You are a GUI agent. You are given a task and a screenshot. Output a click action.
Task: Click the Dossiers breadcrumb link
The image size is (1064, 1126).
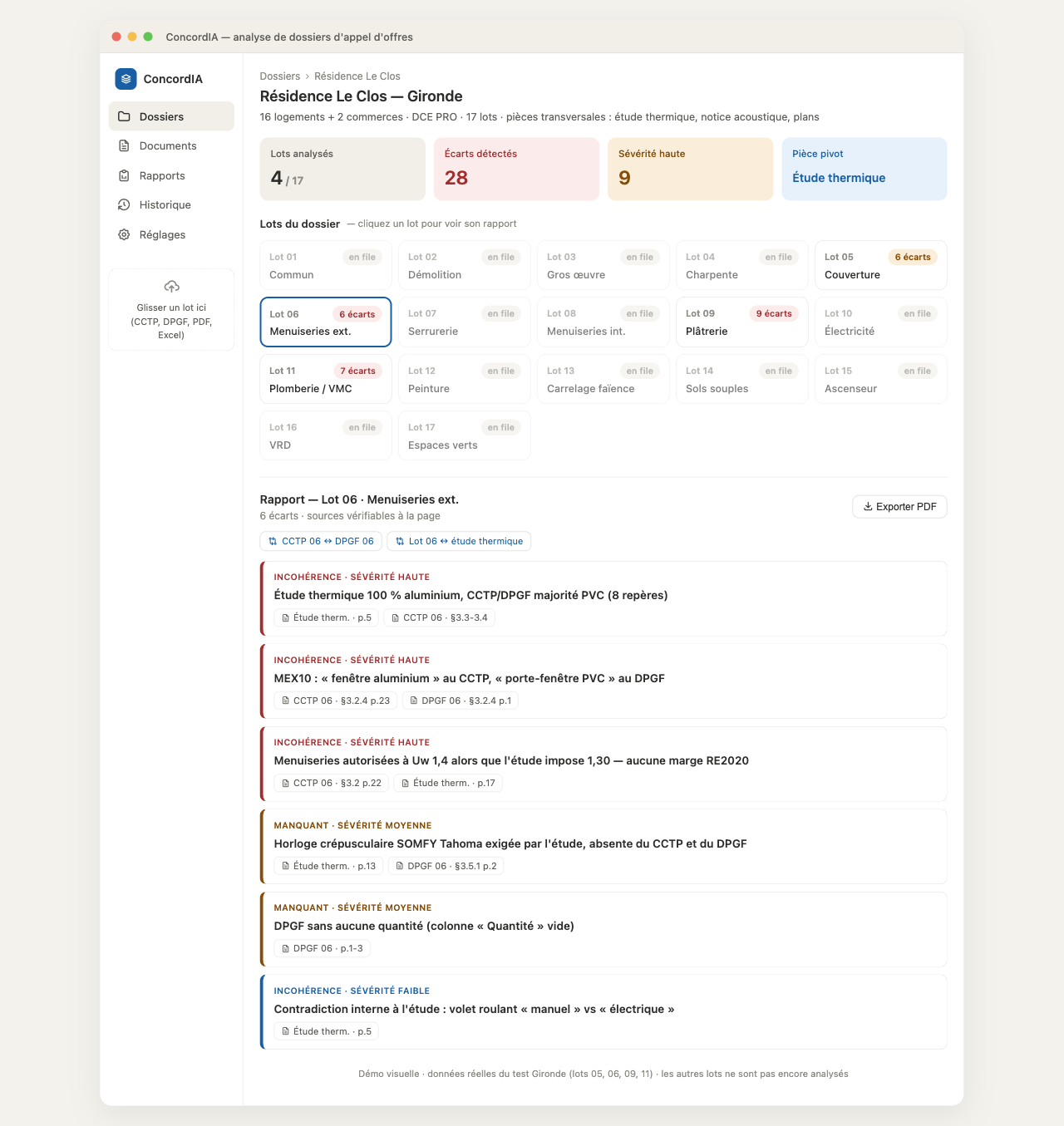point(280,76)
